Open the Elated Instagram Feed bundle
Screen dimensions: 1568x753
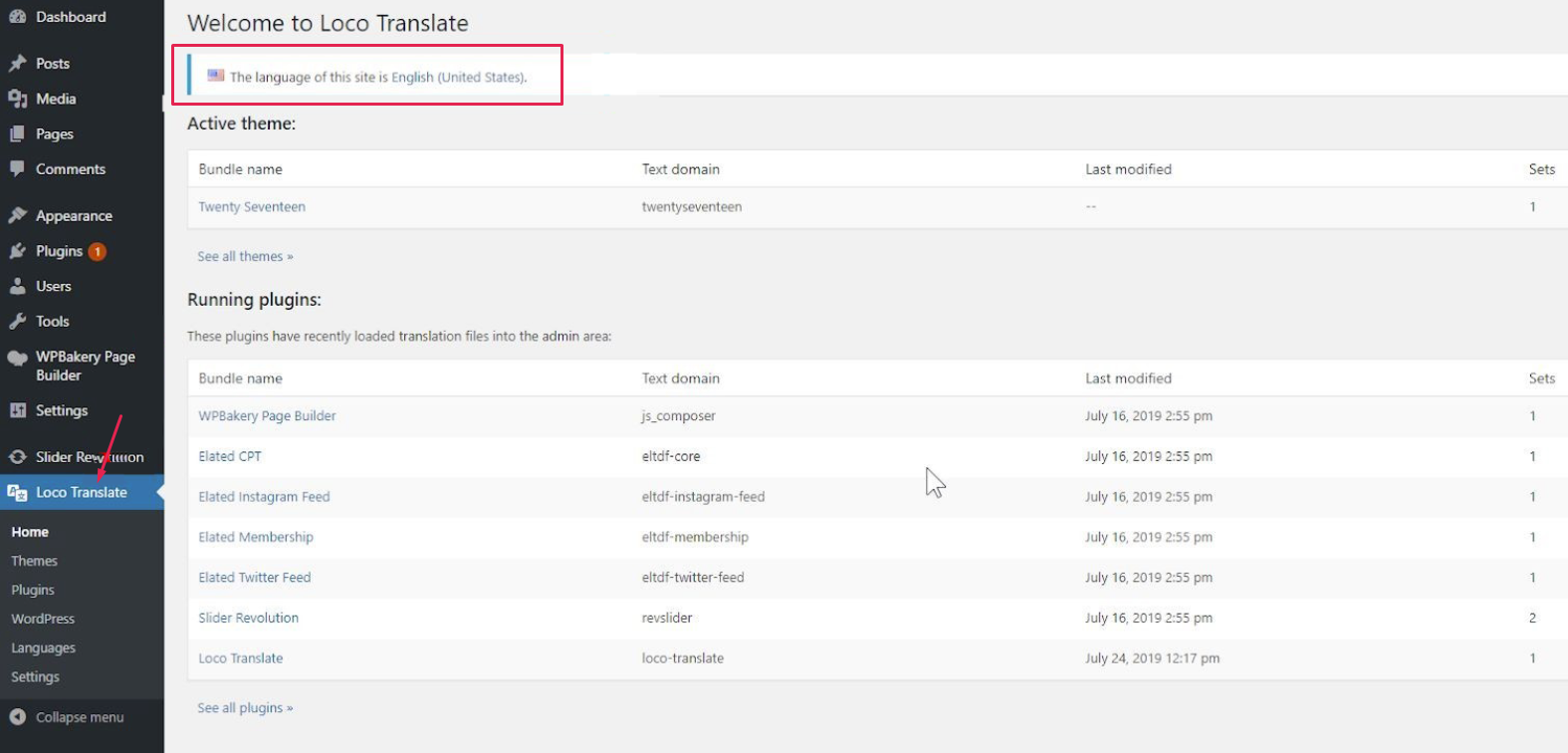coord(264,497)
